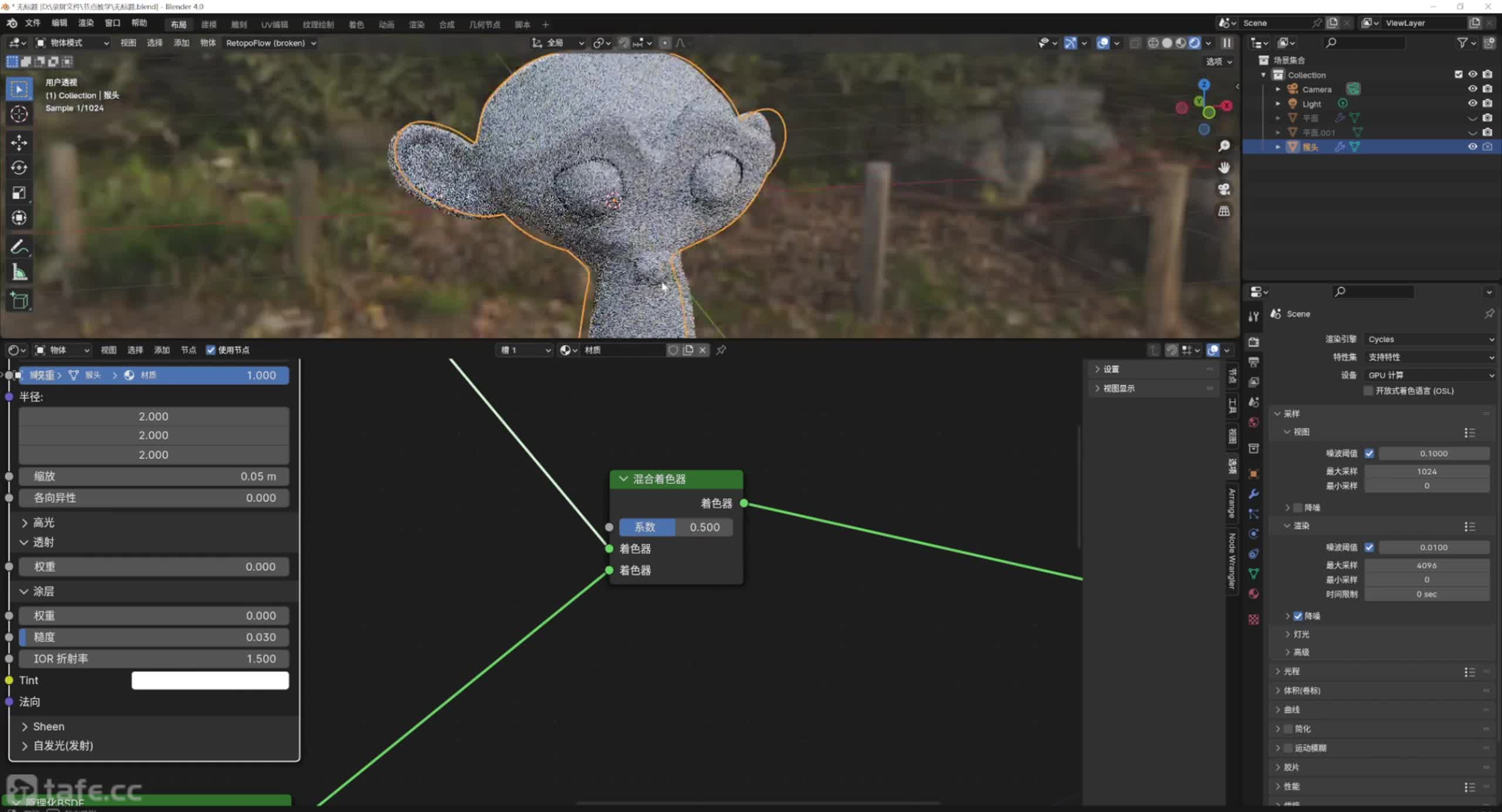This screenshot has height=812, width=1502.
Task: Open the RetopoFlow (broken) dropdown
Action: (x=270, y=43)
